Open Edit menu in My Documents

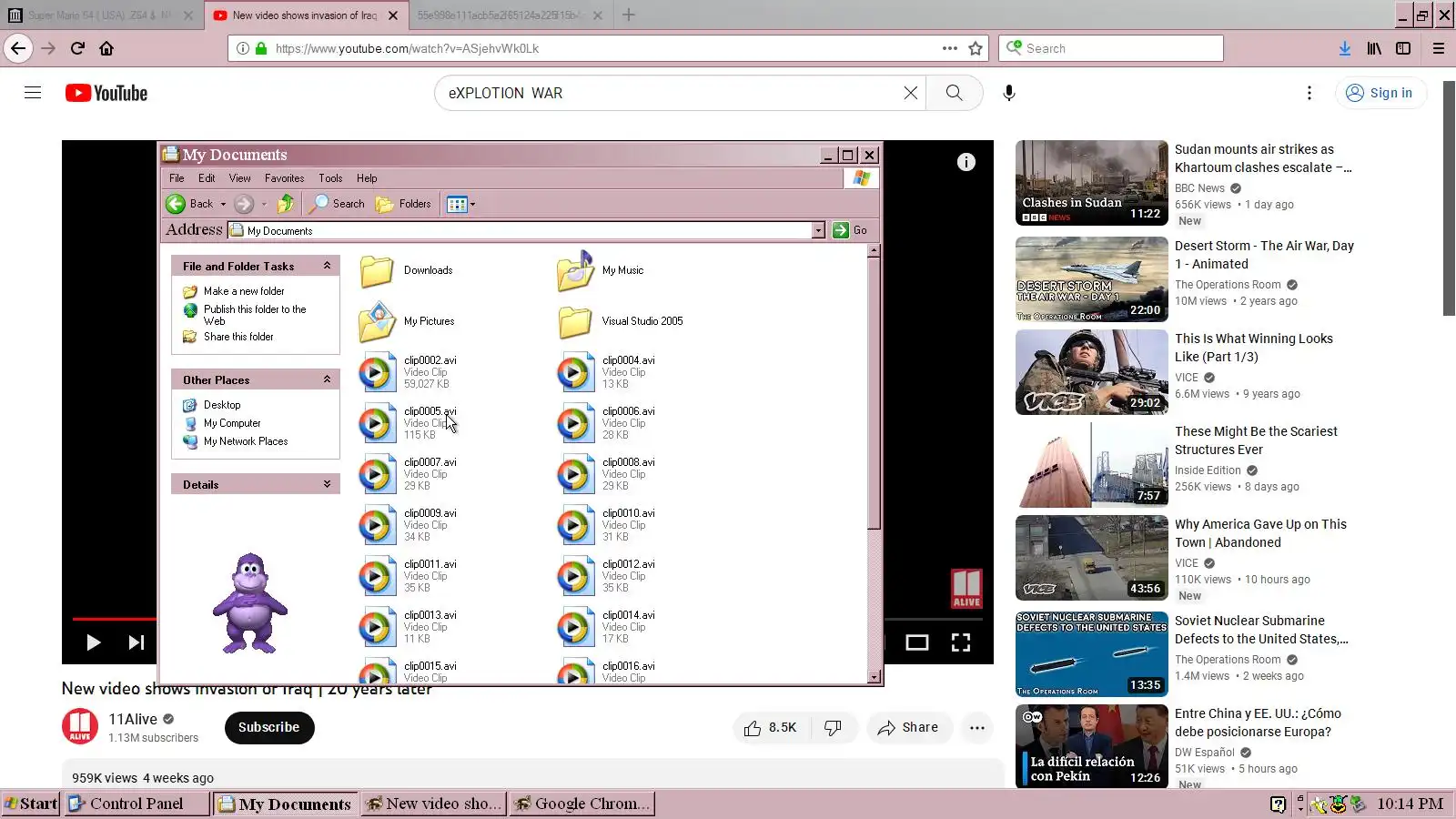tap(207, 178)
